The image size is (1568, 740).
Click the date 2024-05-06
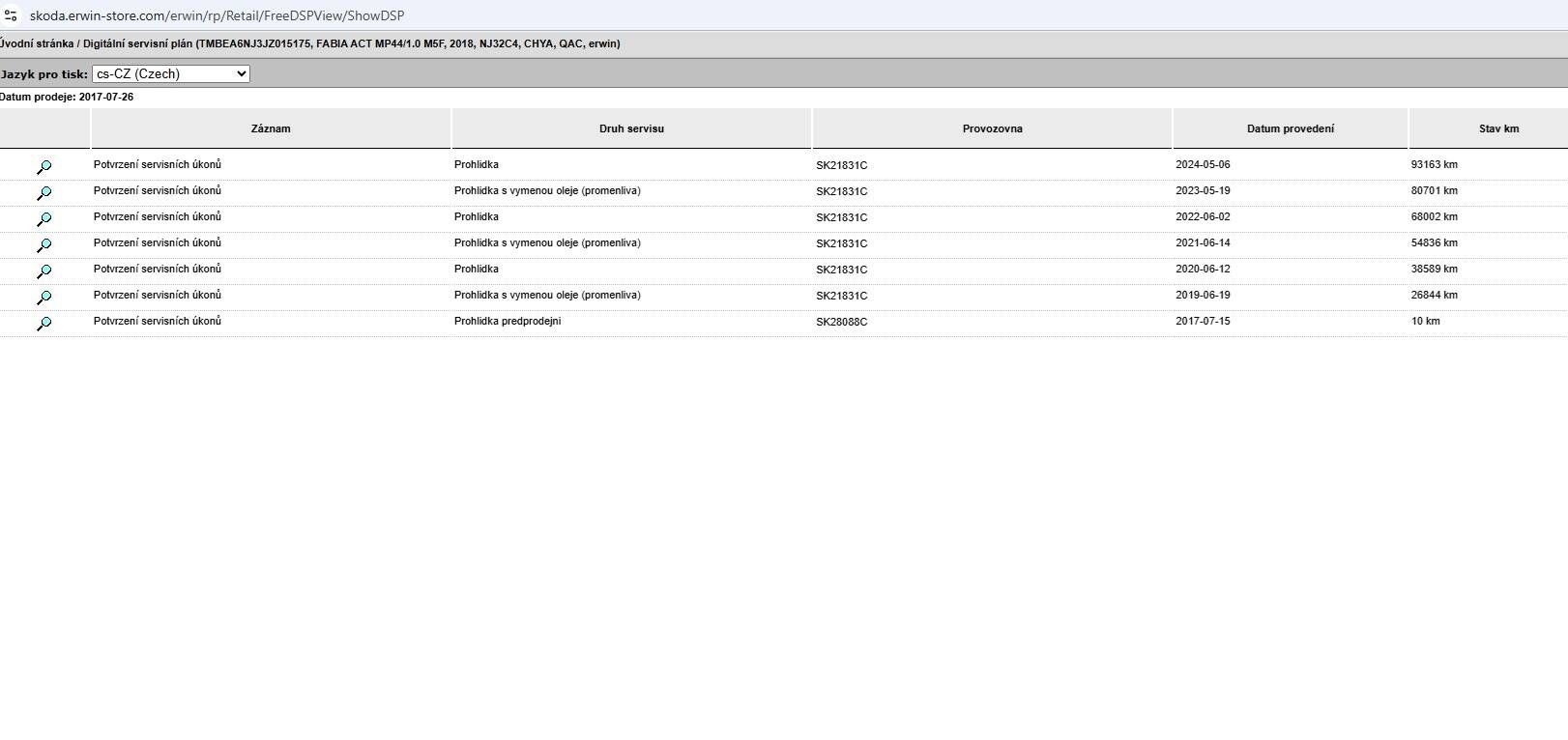pos(1203,164)
